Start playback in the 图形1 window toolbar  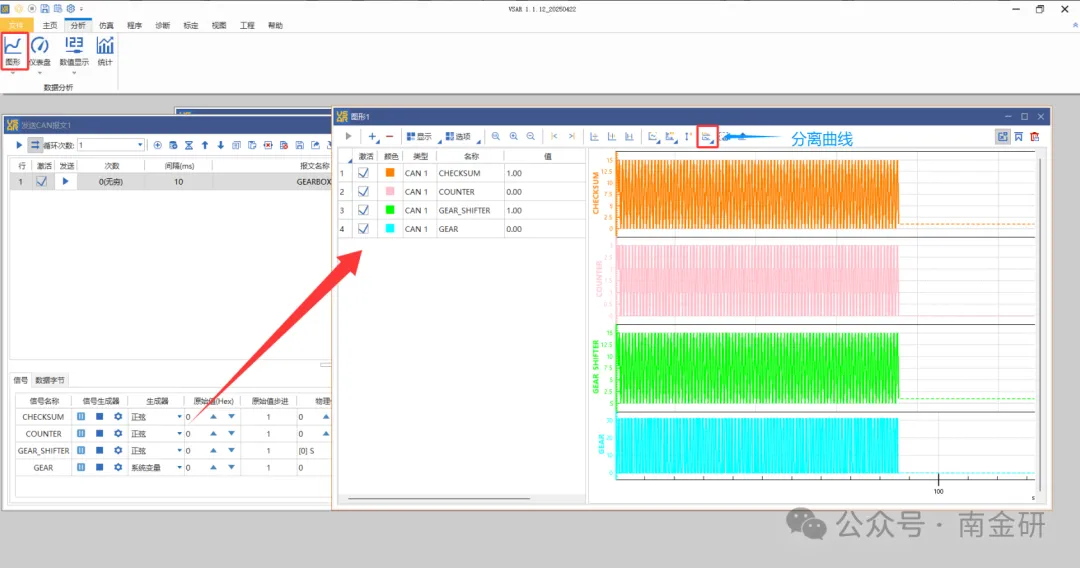[x=349, y=136]
